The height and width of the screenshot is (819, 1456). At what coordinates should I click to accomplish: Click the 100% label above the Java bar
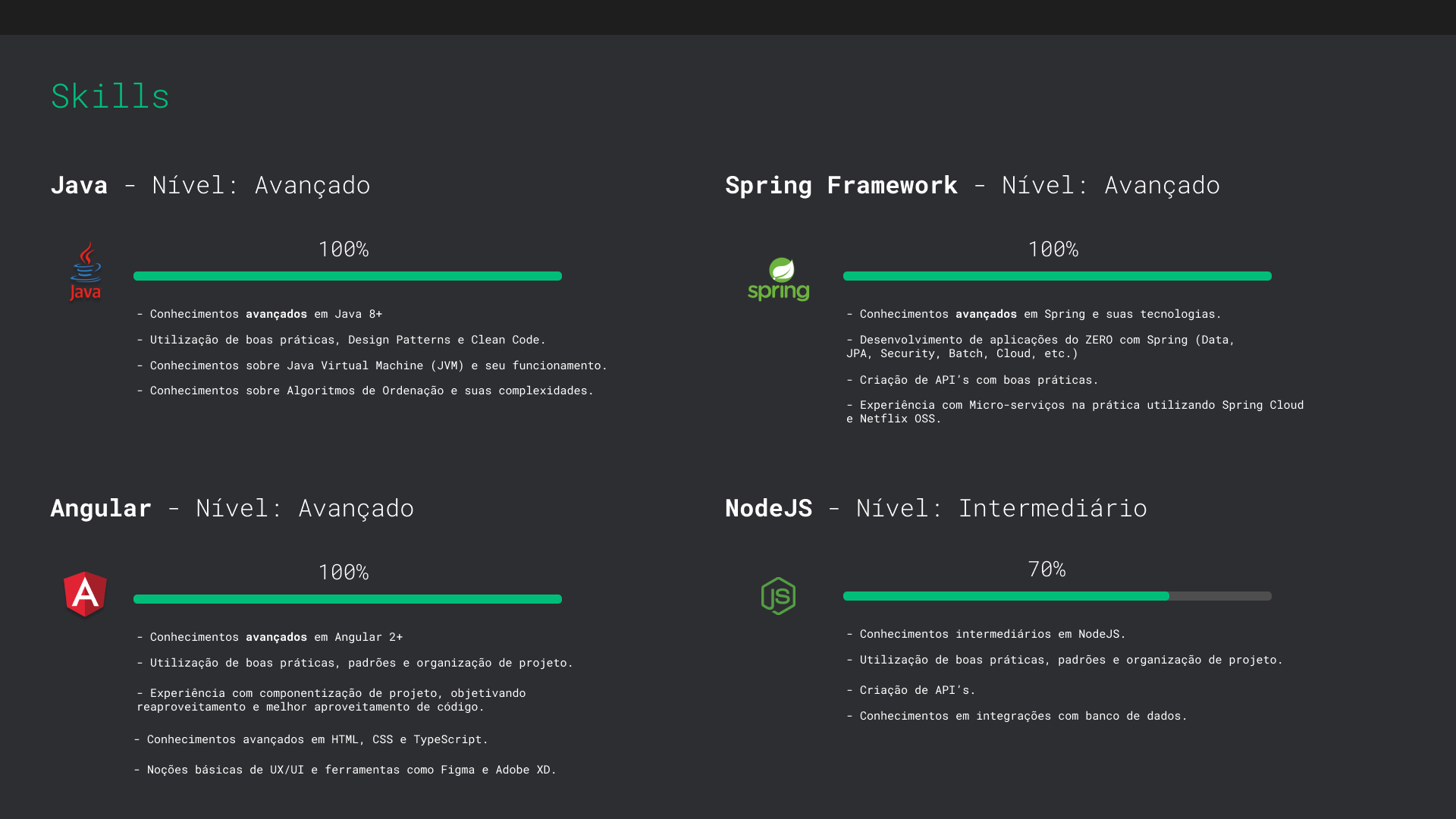pyautogui.click(x=344, y=249)
